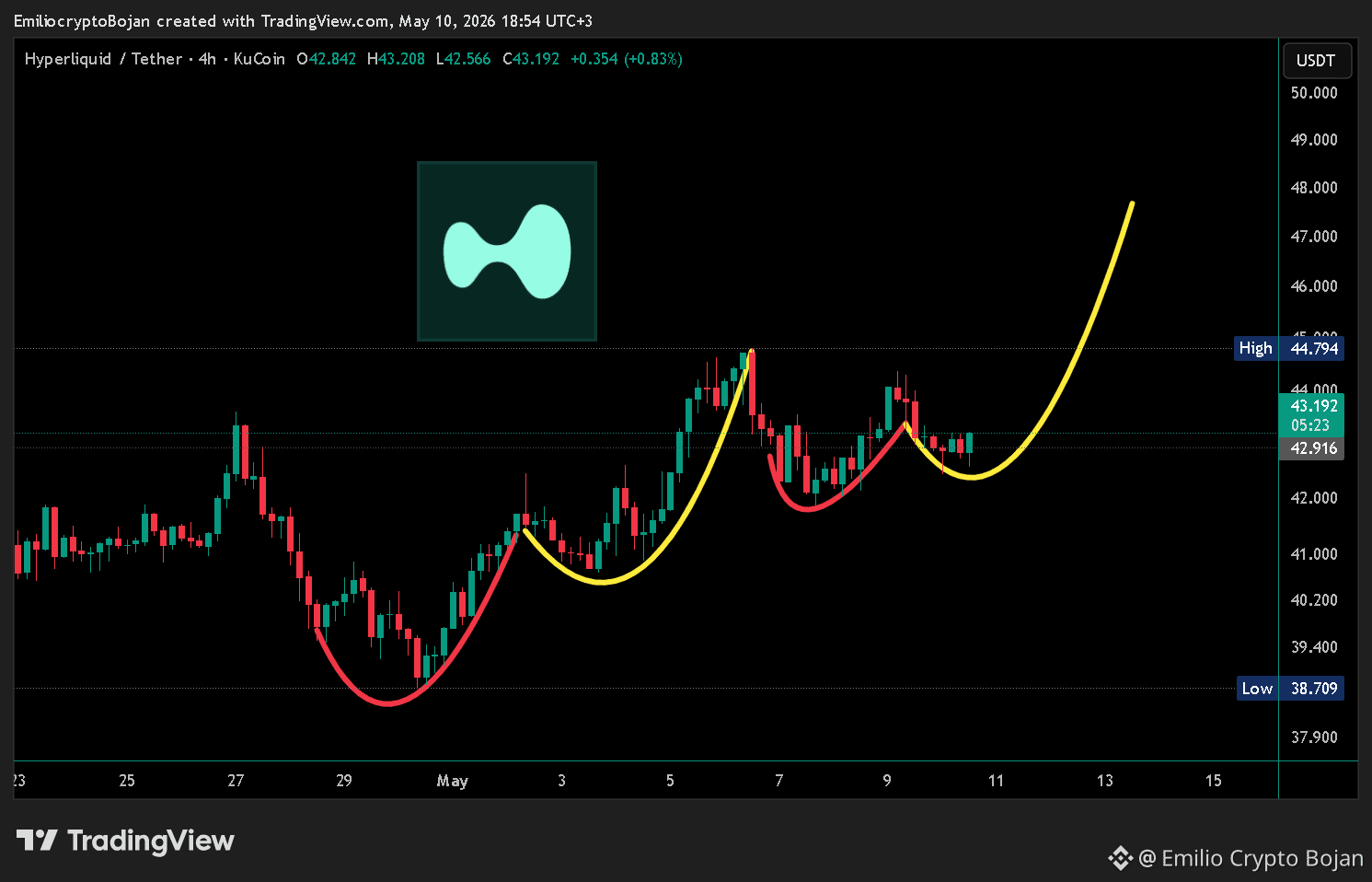
Task: Click the @ Emilio Crypto Bojan author handle
Action: 1251,858
